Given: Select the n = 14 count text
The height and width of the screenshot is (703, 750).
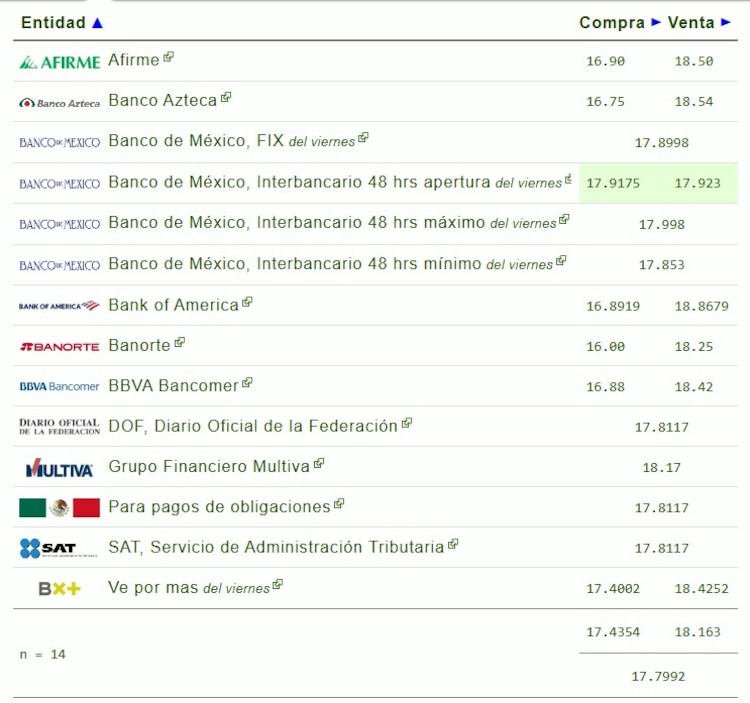Looking at the screenshot, I should 43,654.
